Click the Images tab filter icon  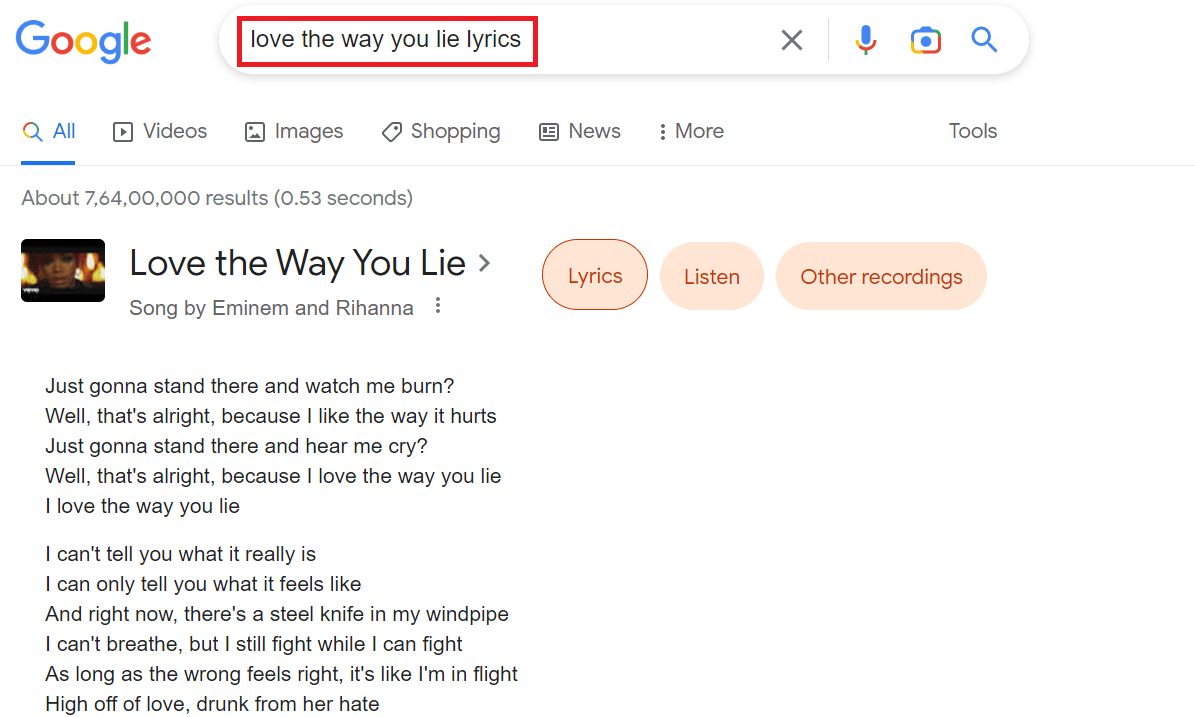pos(255,131)
